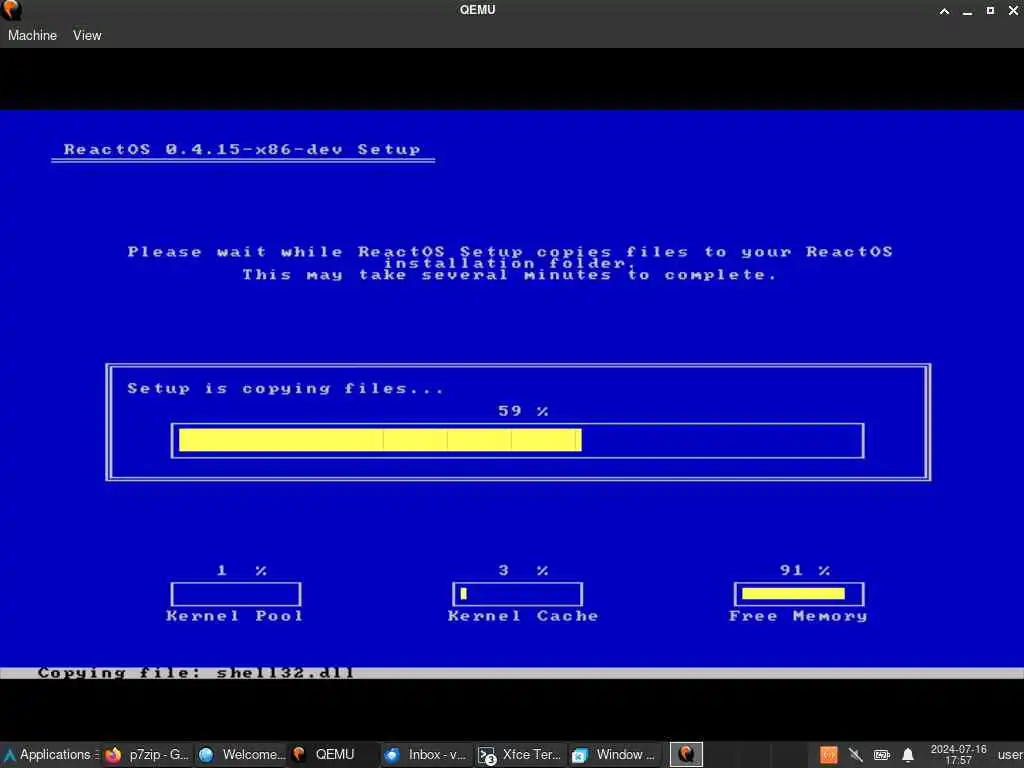Open the network disconnected tray icon

coord(856,755)
